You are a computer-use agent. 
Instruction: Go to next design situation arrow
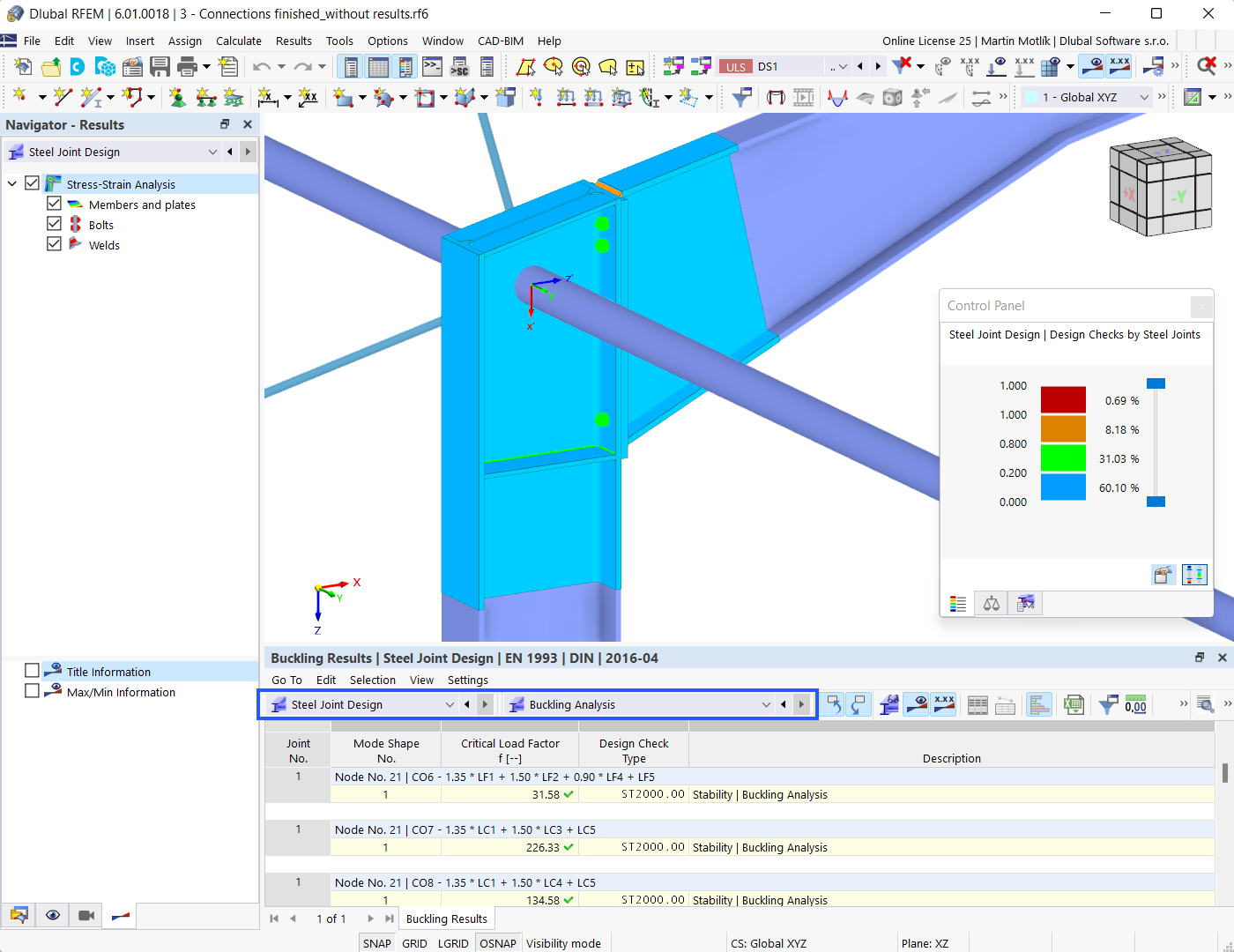[x=878, y=66]
